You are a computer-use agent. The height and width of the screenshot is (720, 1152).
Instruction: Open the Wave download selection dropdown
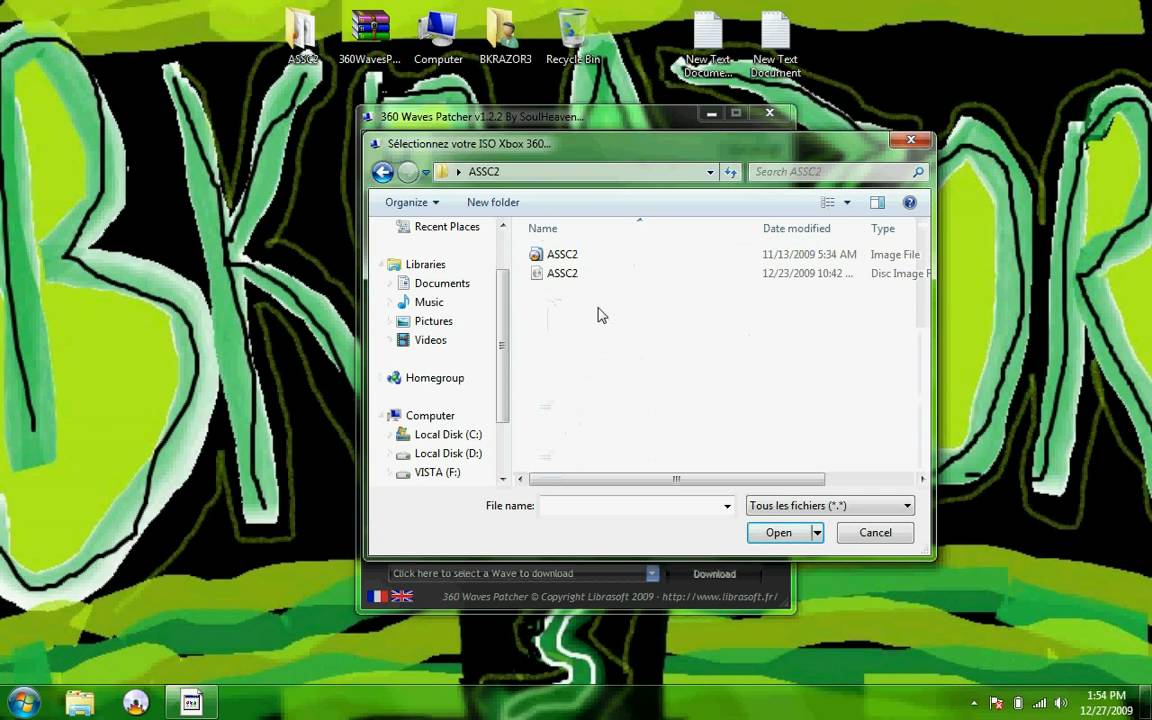click(652, 573)
